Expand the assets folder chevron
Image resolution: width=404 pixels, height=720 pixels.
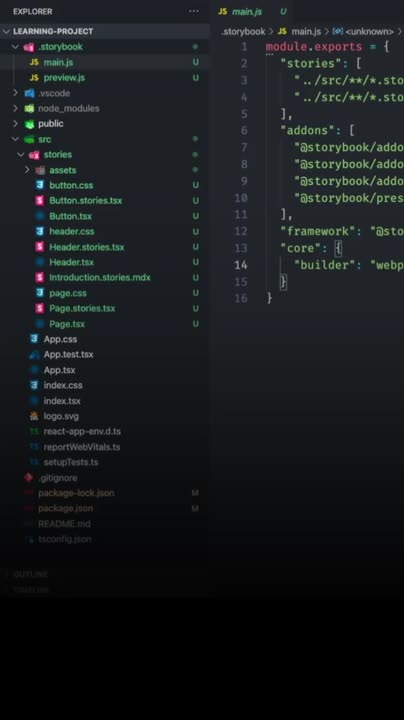[x=27, y=170]
